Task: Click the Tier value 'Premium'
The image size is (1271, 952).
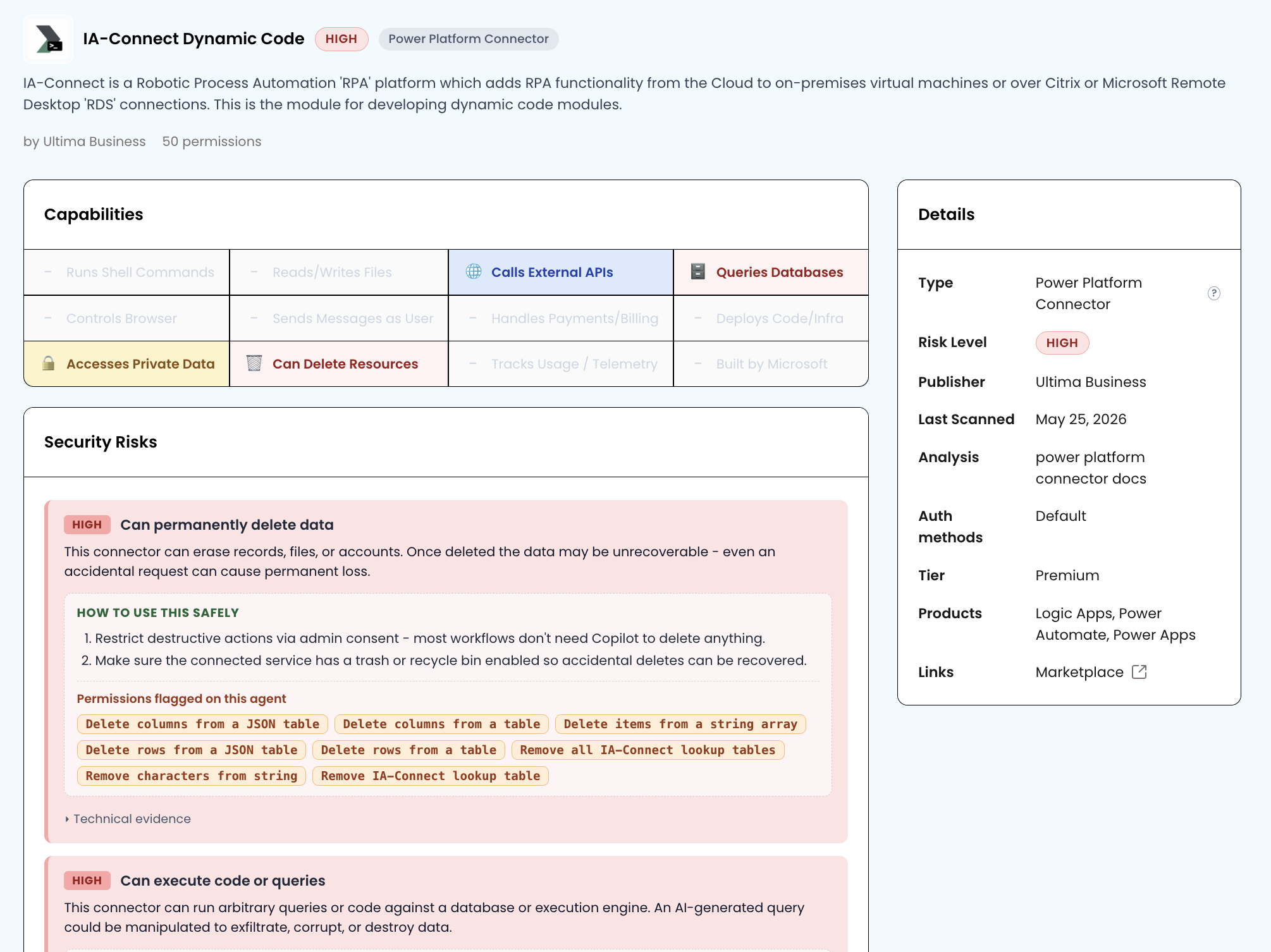Action: coord(1067,575)
